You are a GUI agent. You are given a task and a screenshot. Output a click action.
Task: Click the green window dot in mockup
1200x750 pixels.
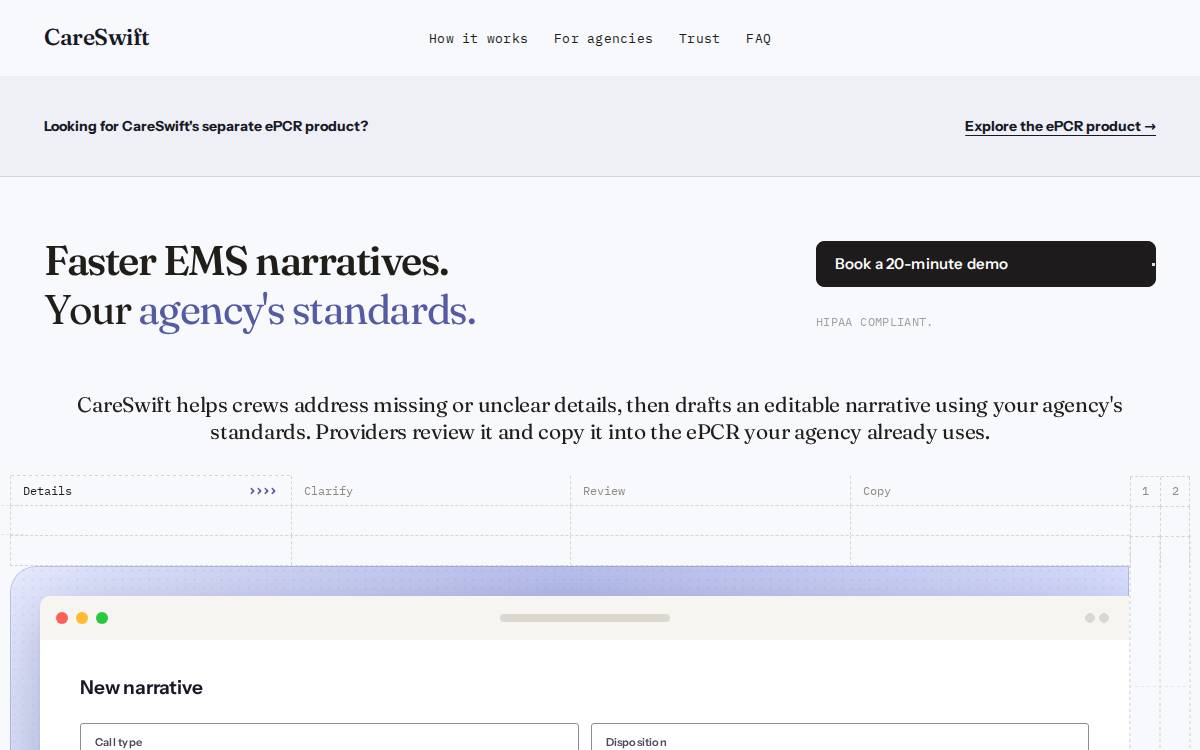102,618
